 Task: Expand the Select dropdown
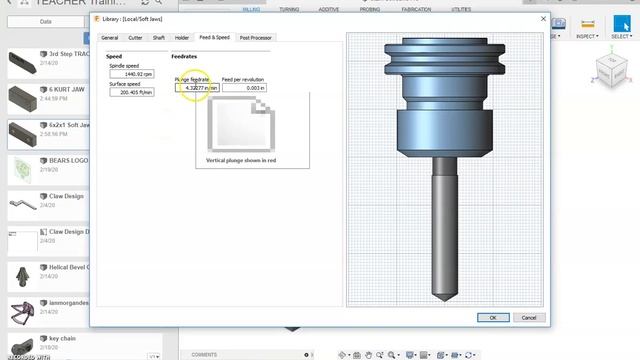point(622,36)
